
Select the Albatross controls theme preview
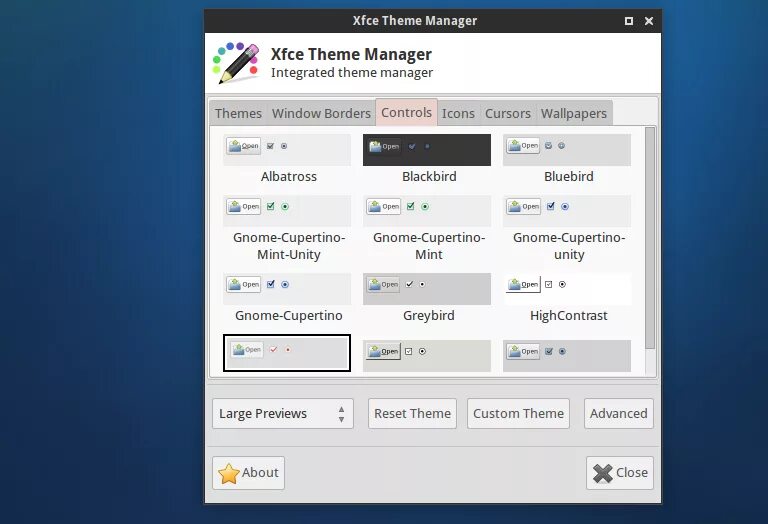point(287,150)
